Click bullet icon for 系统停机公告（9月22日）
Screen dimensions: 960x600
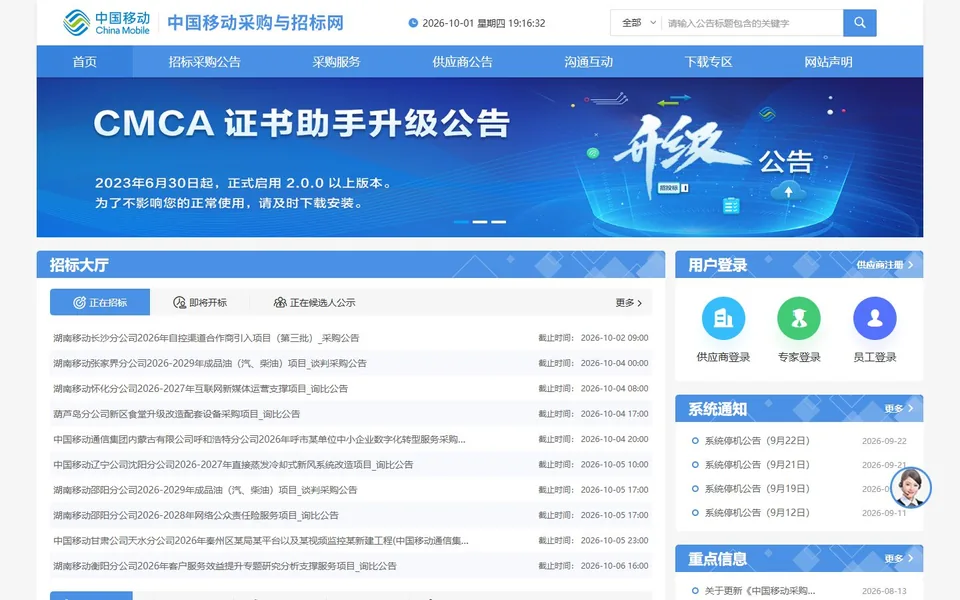pyautogui.click(x=695, y=441)
